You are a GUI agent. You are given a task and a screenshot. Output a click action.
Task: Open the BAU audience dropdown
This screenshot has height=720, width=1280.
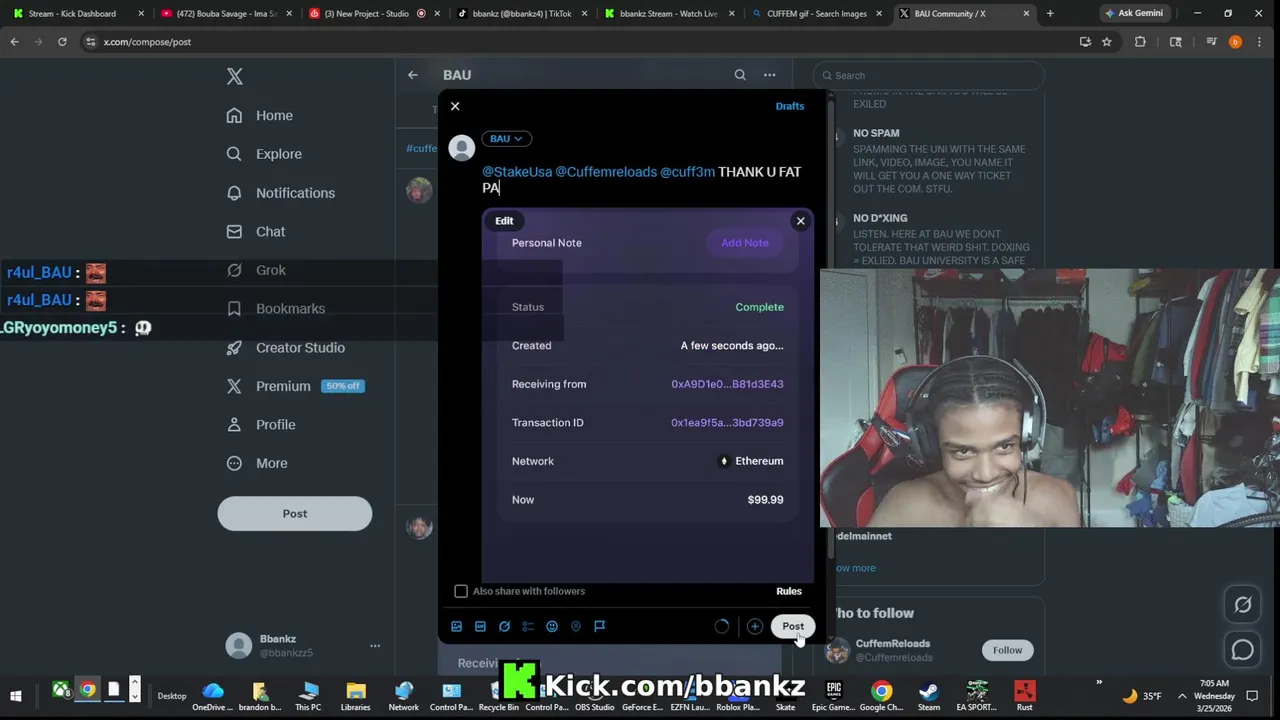[506, 139]
